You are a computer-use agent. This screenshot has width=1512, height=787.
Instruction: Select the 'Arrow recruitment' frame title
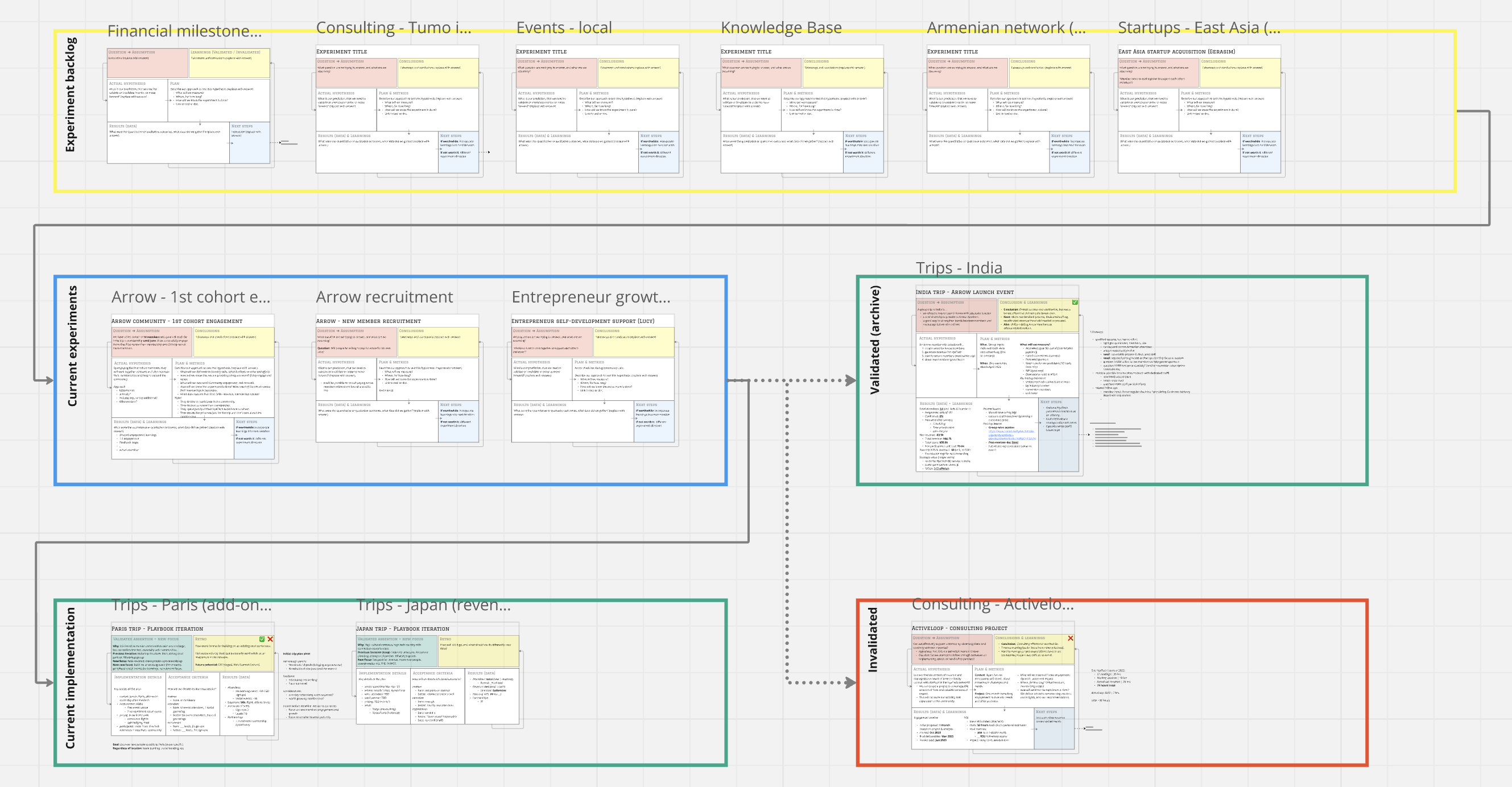pos(384,297)
